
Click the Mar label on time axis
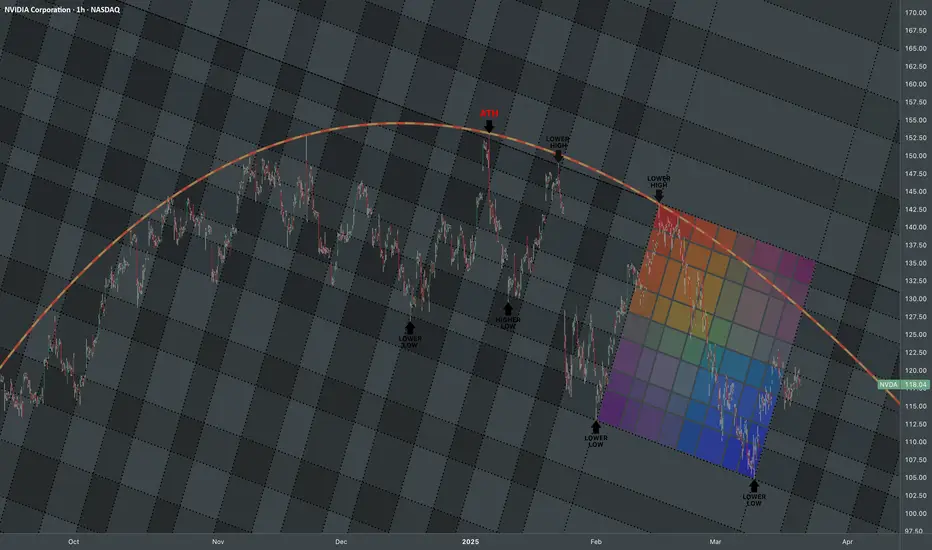click(x=715, y=542)
